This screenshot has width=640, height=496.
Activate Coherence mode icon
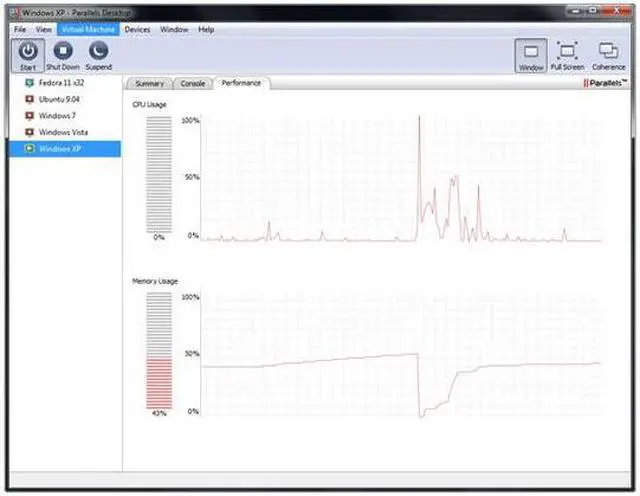pyautogui.click(x=608, y=51)
